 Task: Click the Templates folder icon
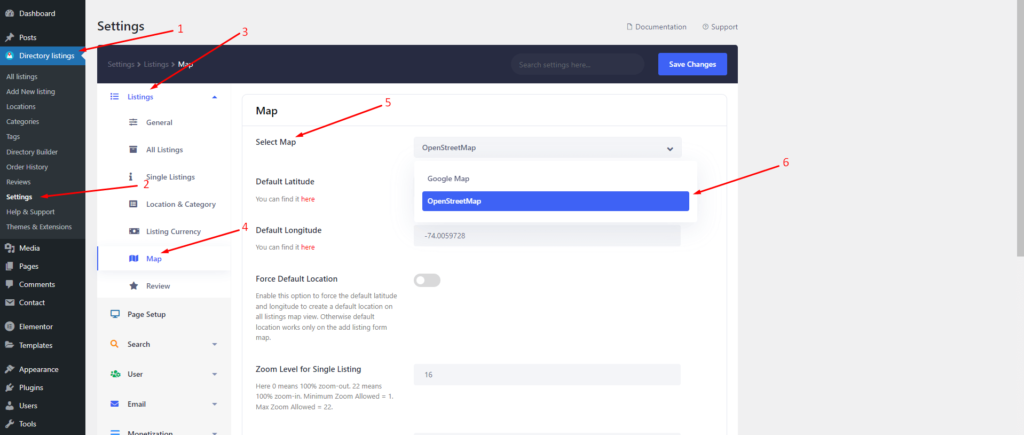tap(9, 345)
